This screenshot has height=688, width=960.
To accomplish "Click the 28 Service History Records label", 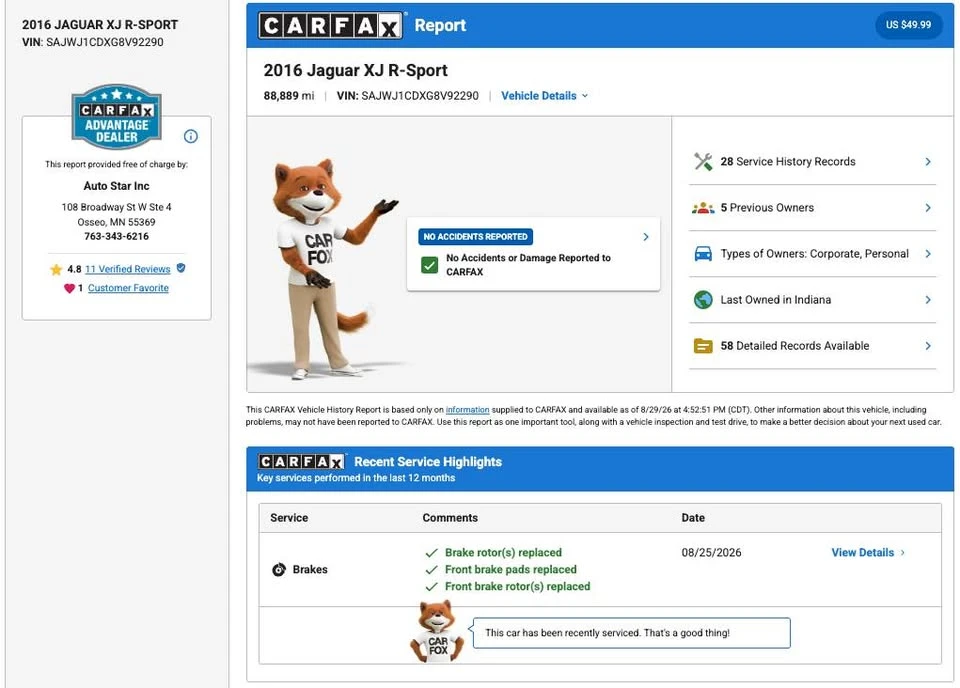I will tap(788, 162).
